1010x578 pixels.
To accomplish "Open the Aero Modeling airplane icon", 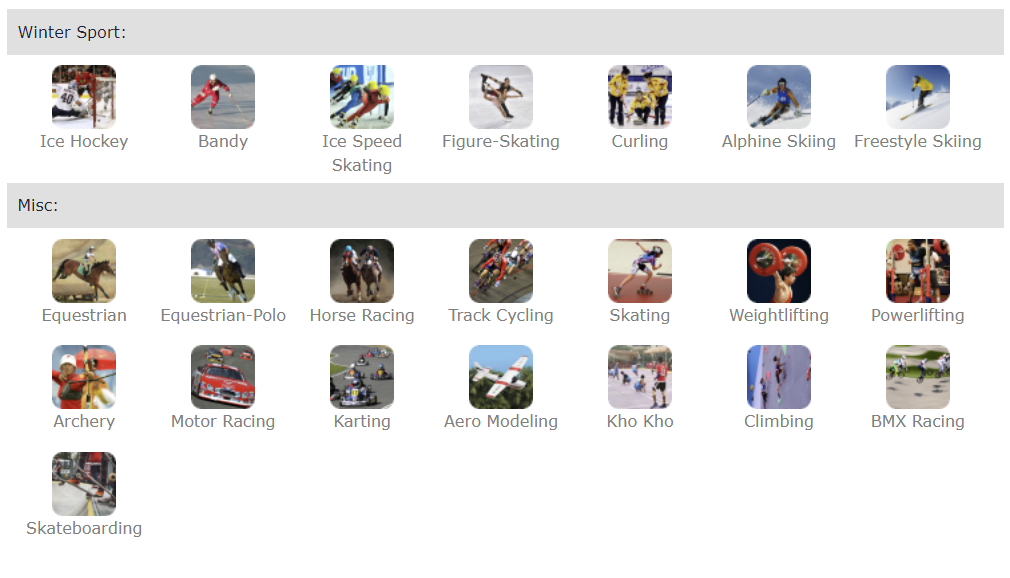I will [500, 377].
